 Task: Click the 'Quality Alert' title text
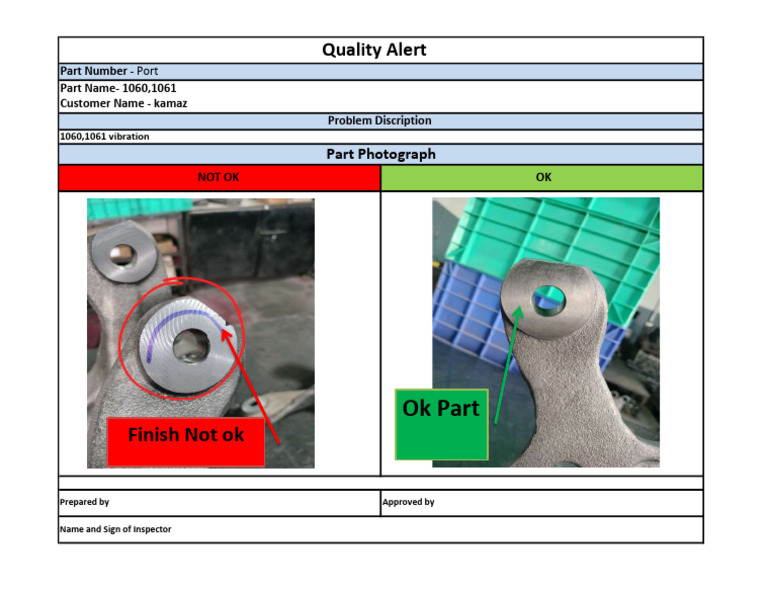click(x=374, y=49)
